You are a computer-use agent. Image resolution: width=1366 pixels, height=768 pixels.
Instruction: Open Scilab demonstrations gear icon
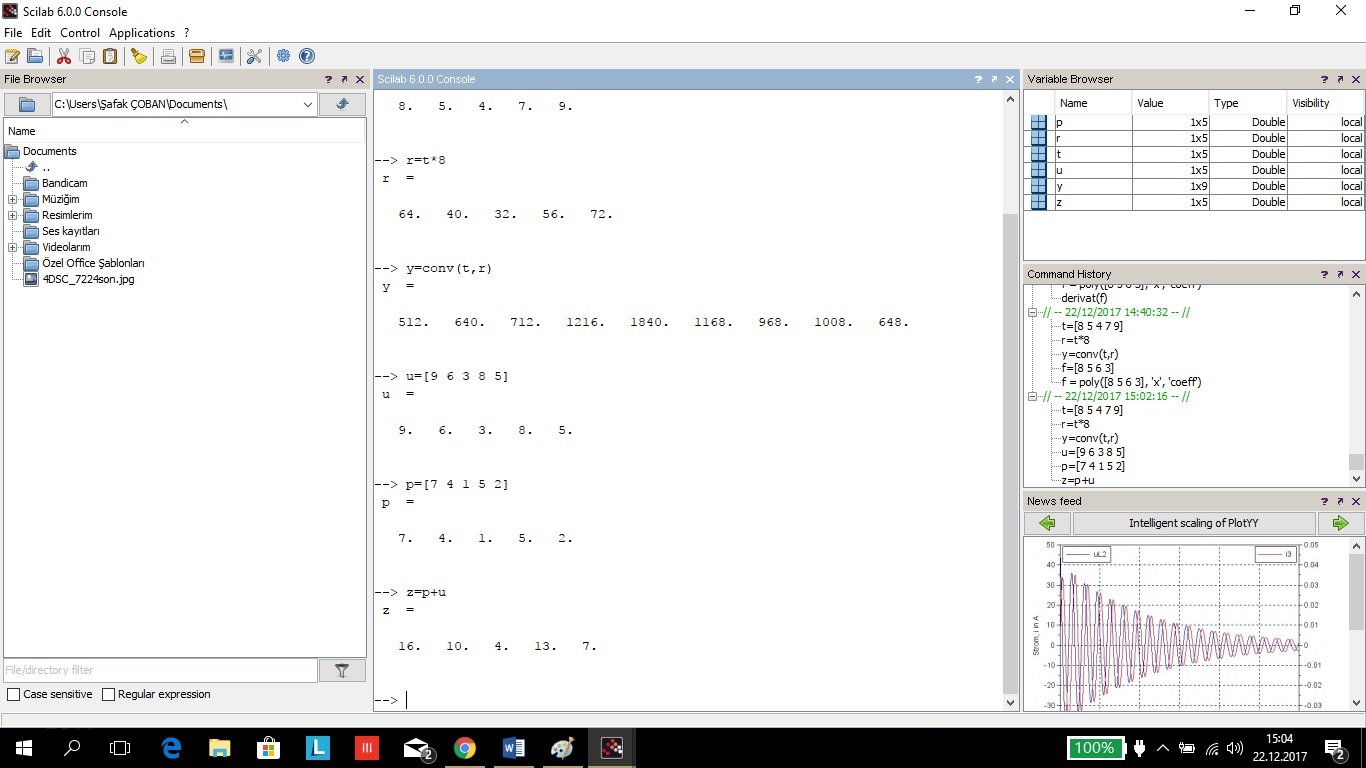(284, 56)
